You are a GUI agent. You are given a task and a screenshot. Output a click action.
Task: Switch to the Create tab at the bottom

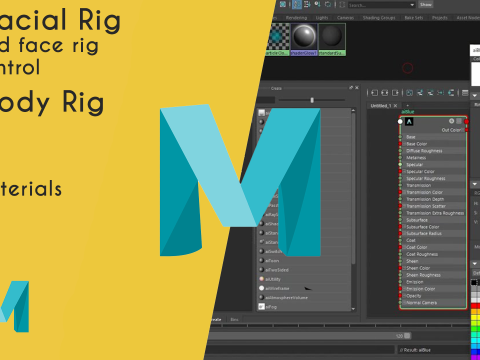coord(216,319)
